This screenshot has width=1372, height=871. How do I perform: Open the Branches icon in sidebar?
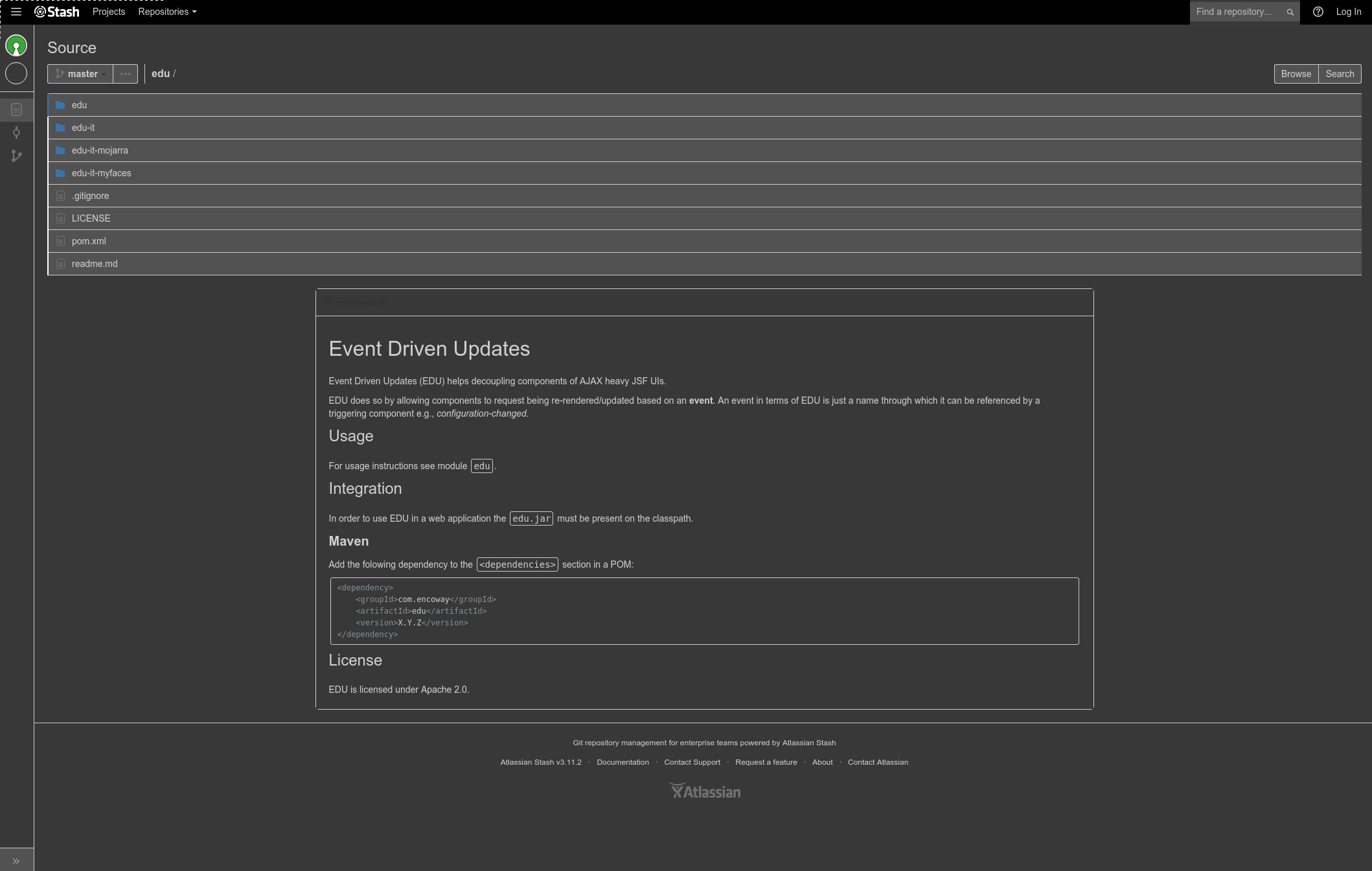point(16,156)
